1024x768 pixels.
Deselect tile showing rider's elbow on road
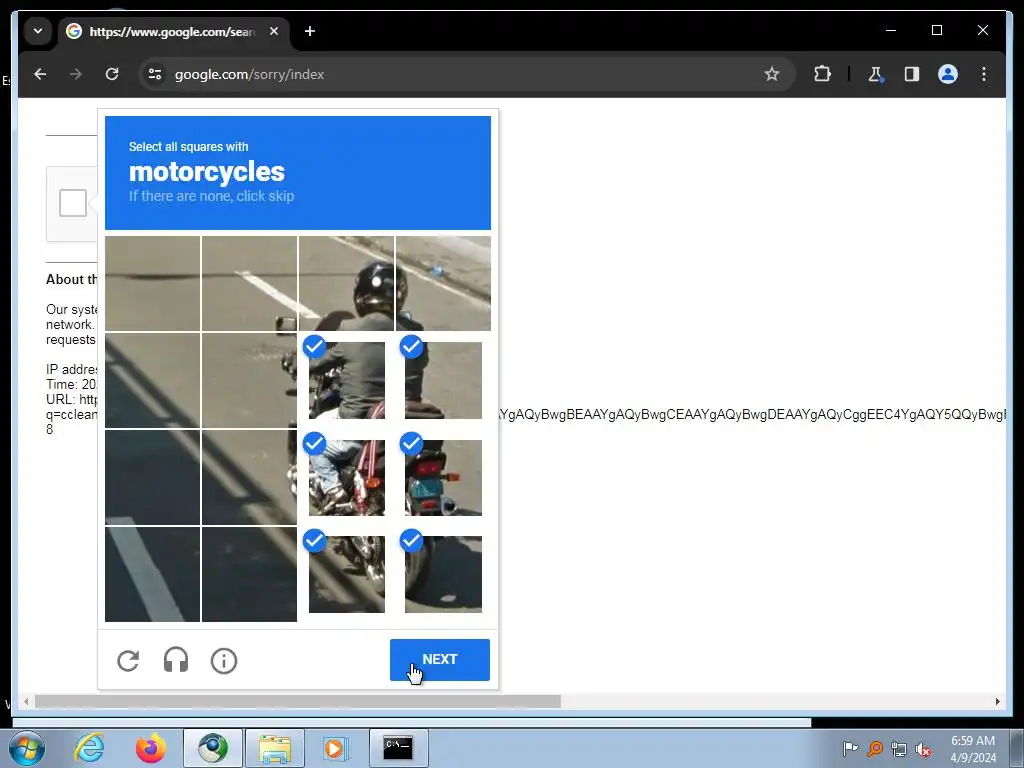[443, 380]
